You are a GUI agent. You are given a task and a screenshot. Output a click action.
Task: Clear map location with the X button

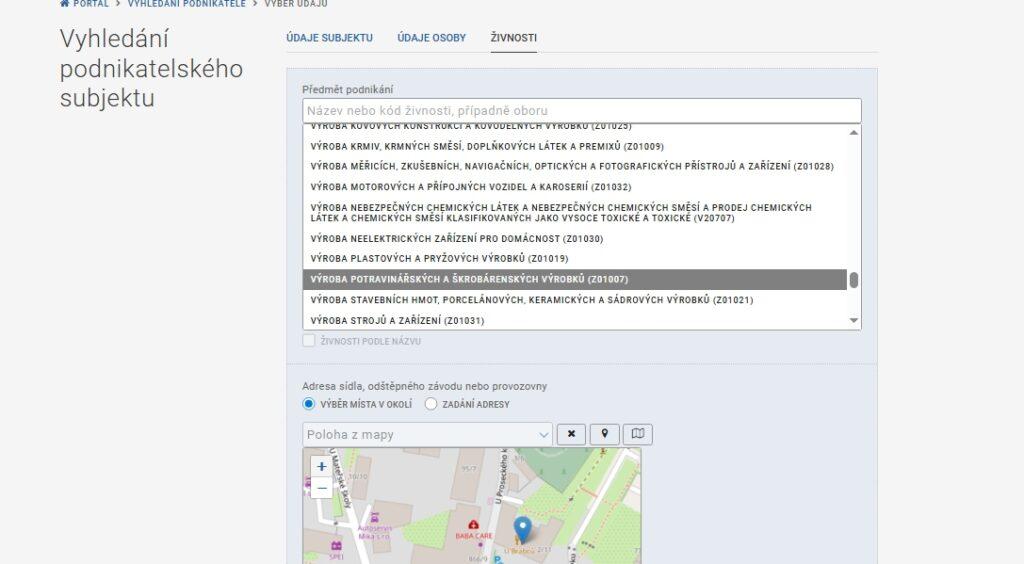pos(571,434)
